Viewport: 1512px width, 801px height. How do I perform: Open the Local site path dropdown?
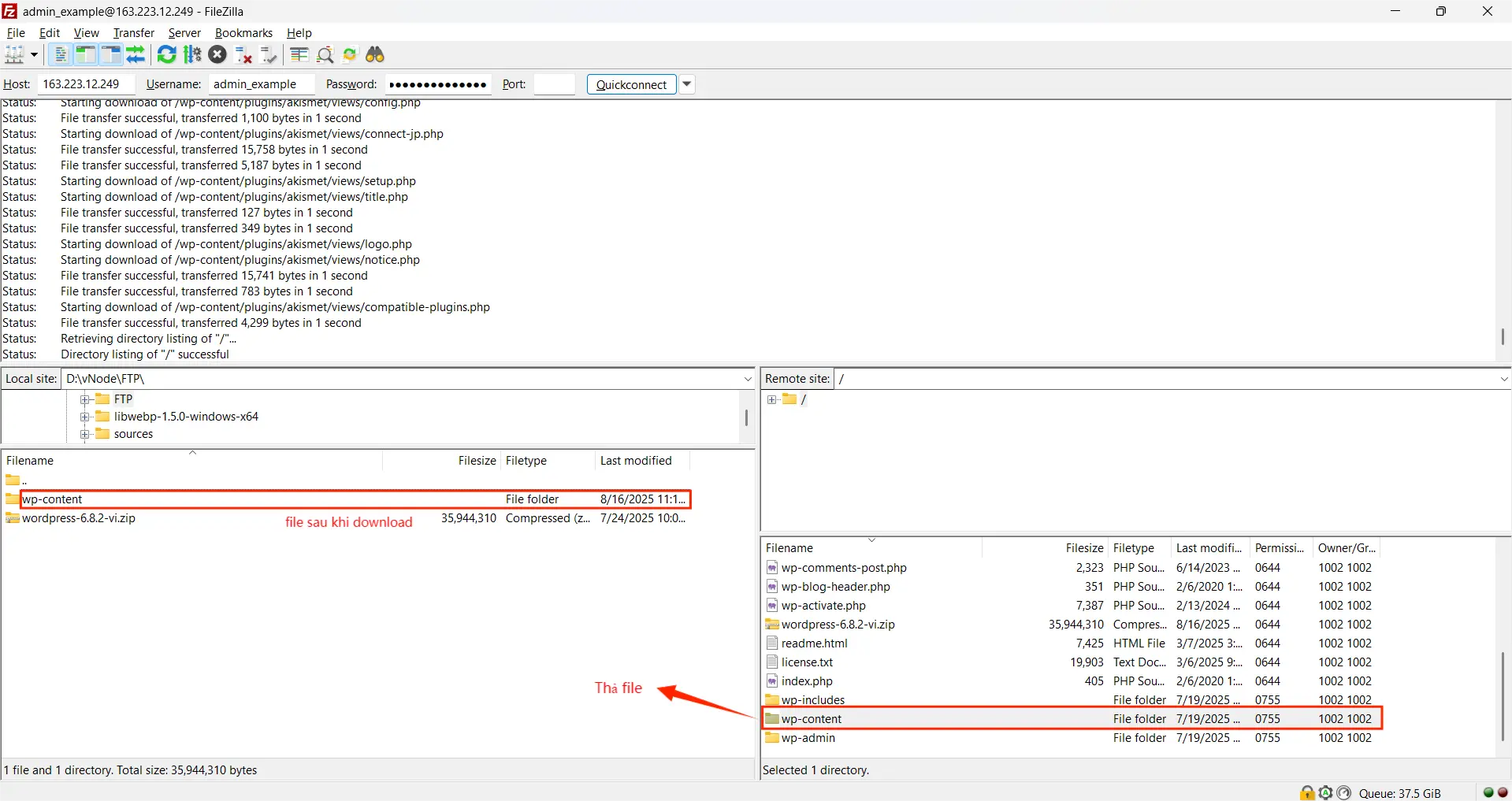[748, 379]
